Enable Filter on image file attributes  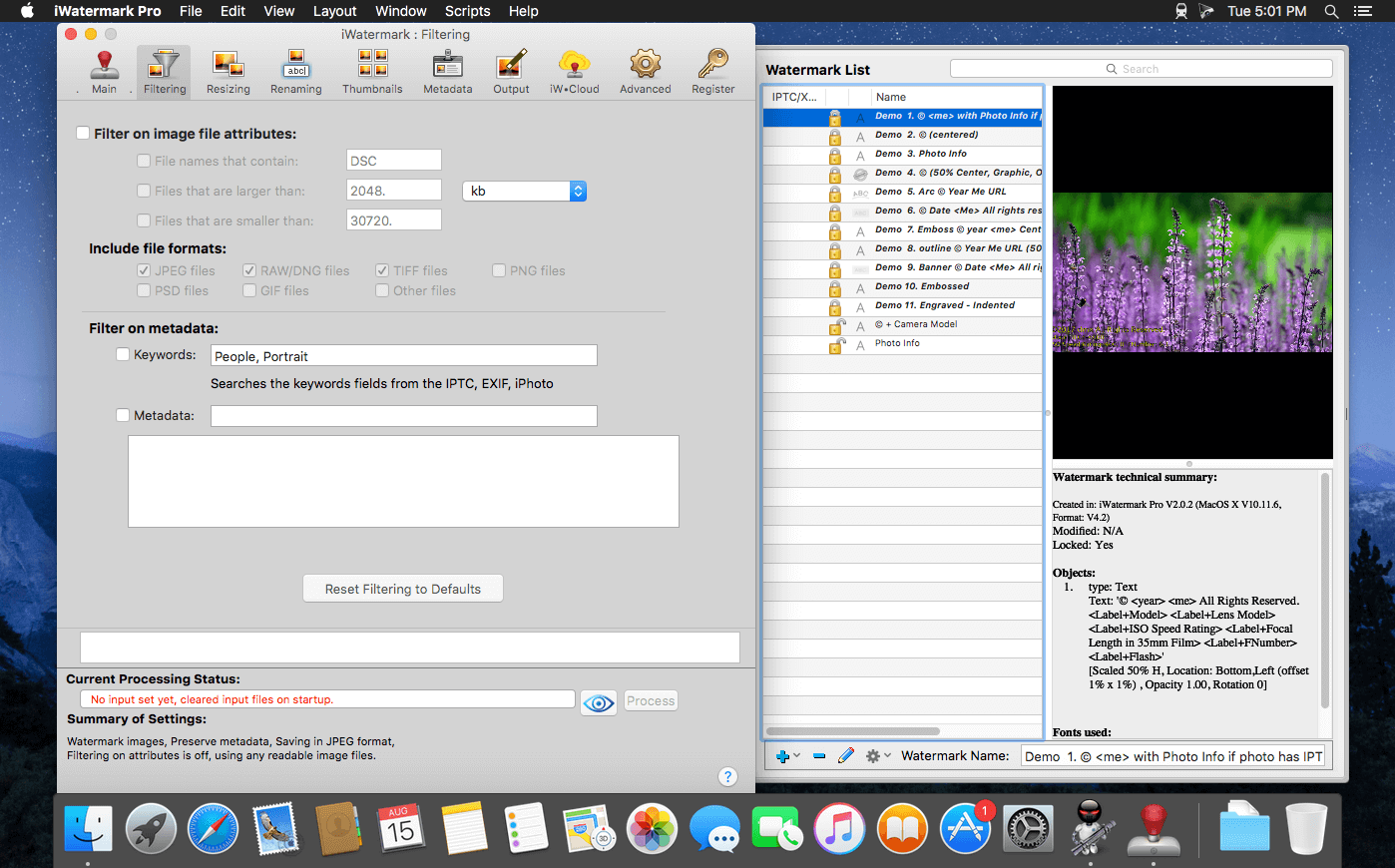pos(84,134)
